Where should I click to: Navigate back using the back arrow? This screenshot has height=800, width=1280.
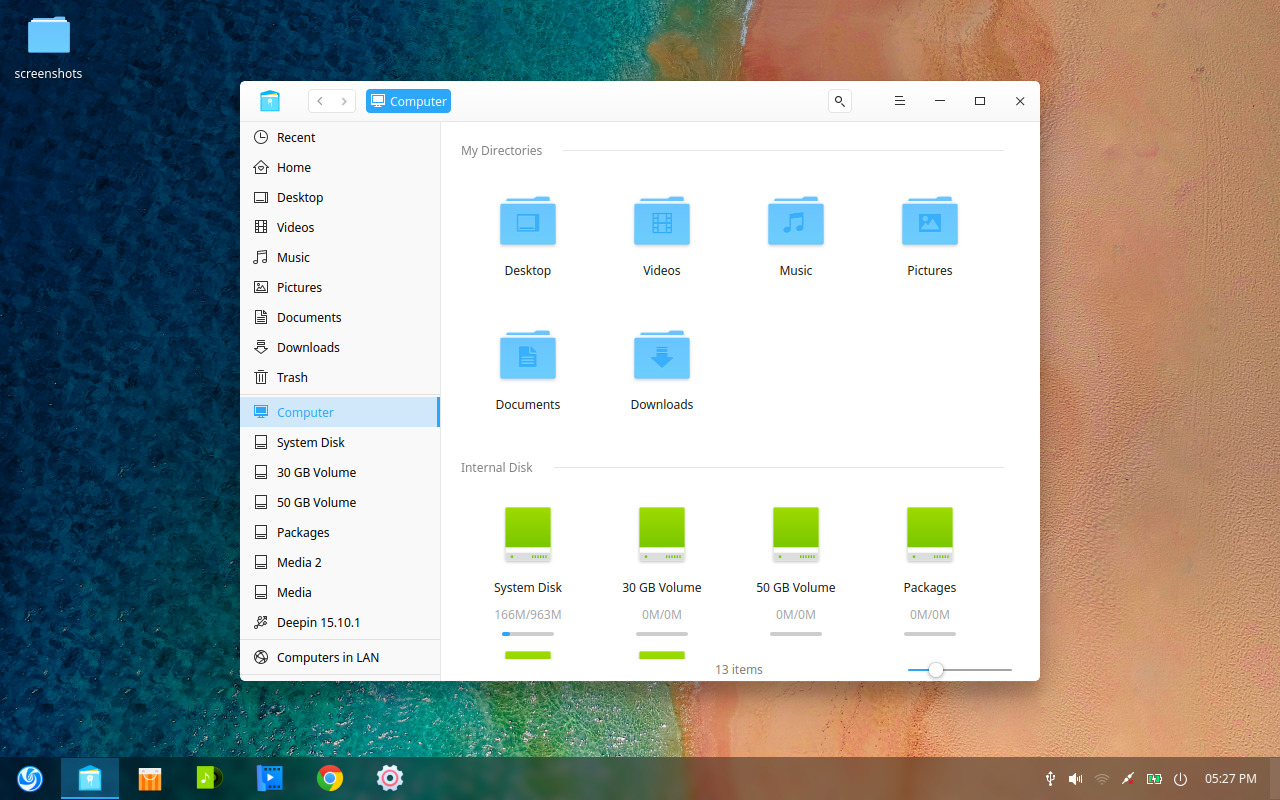coord(318,100)
